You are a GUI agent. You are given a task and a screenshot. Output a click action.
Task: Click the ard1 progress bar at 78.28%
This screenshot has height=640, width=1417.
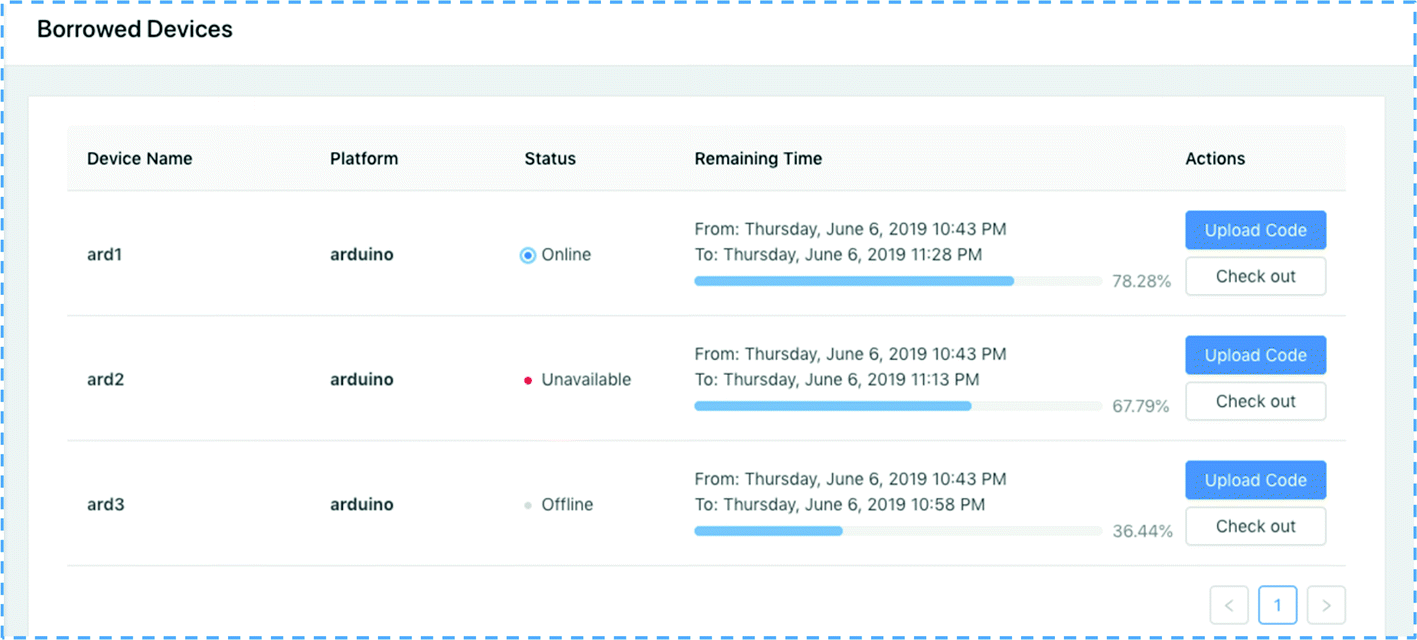pos(898,281)
